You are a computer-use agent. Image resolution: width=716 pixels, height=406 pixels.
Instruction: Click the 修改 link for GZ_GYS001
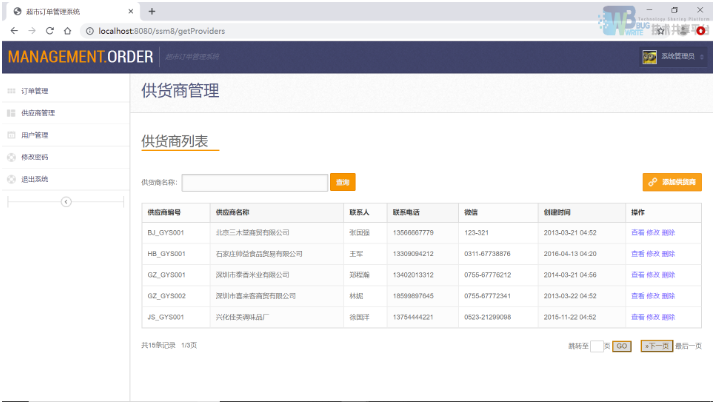653,275
